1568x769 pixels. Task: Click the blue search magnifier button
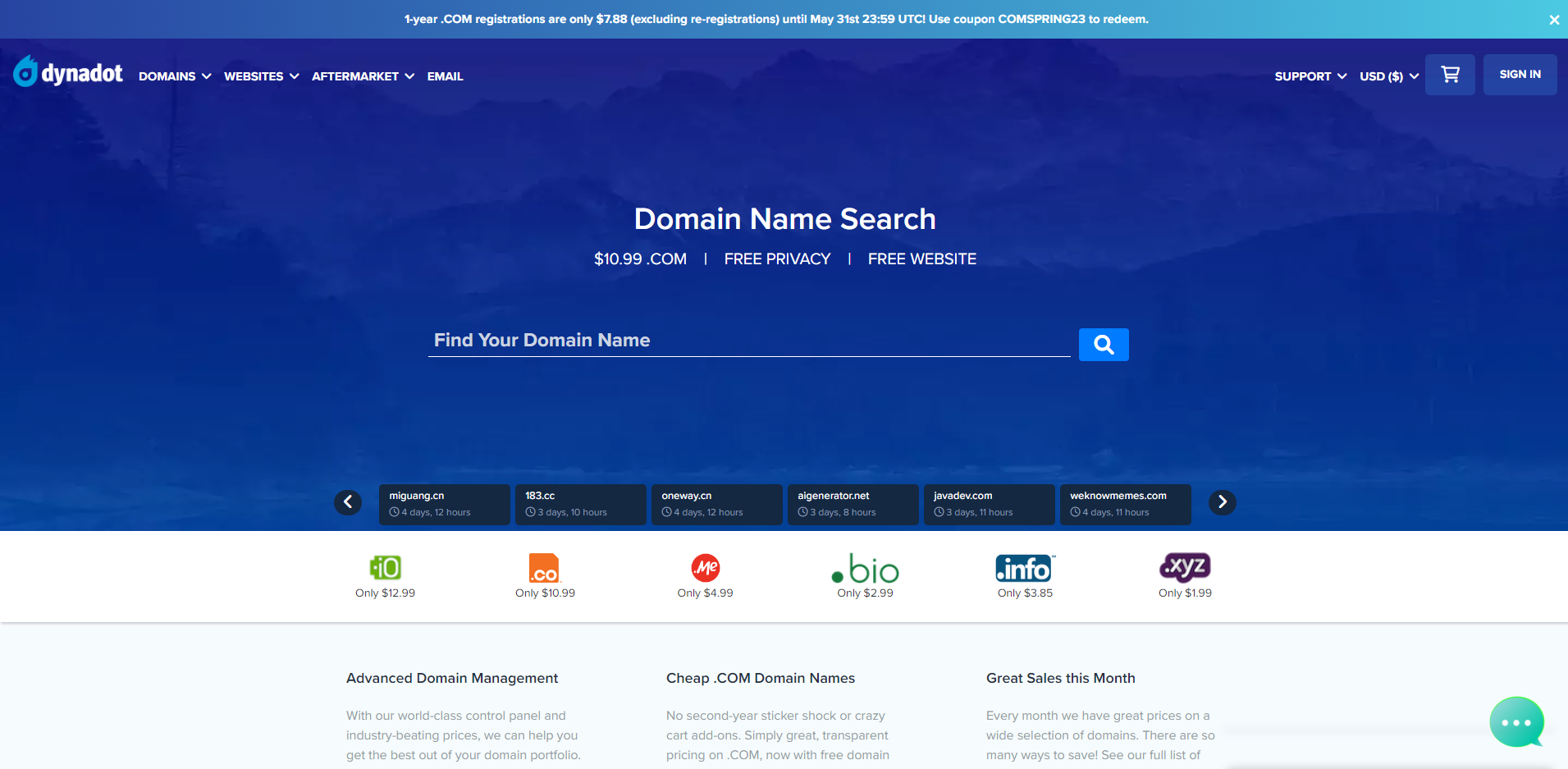1104,345
